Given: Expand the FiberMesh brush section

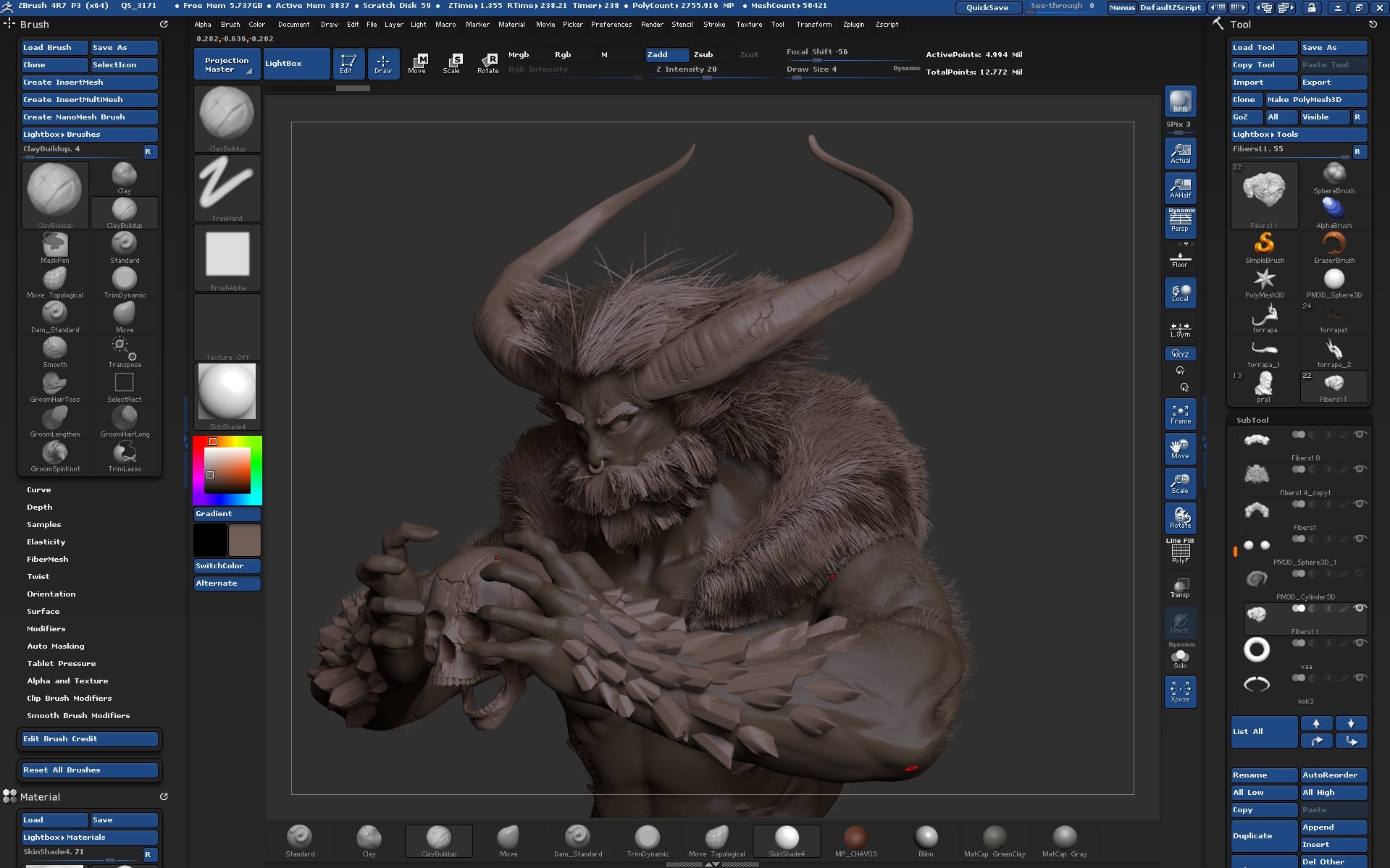Looking at the screenshot, I should (48, 559).
